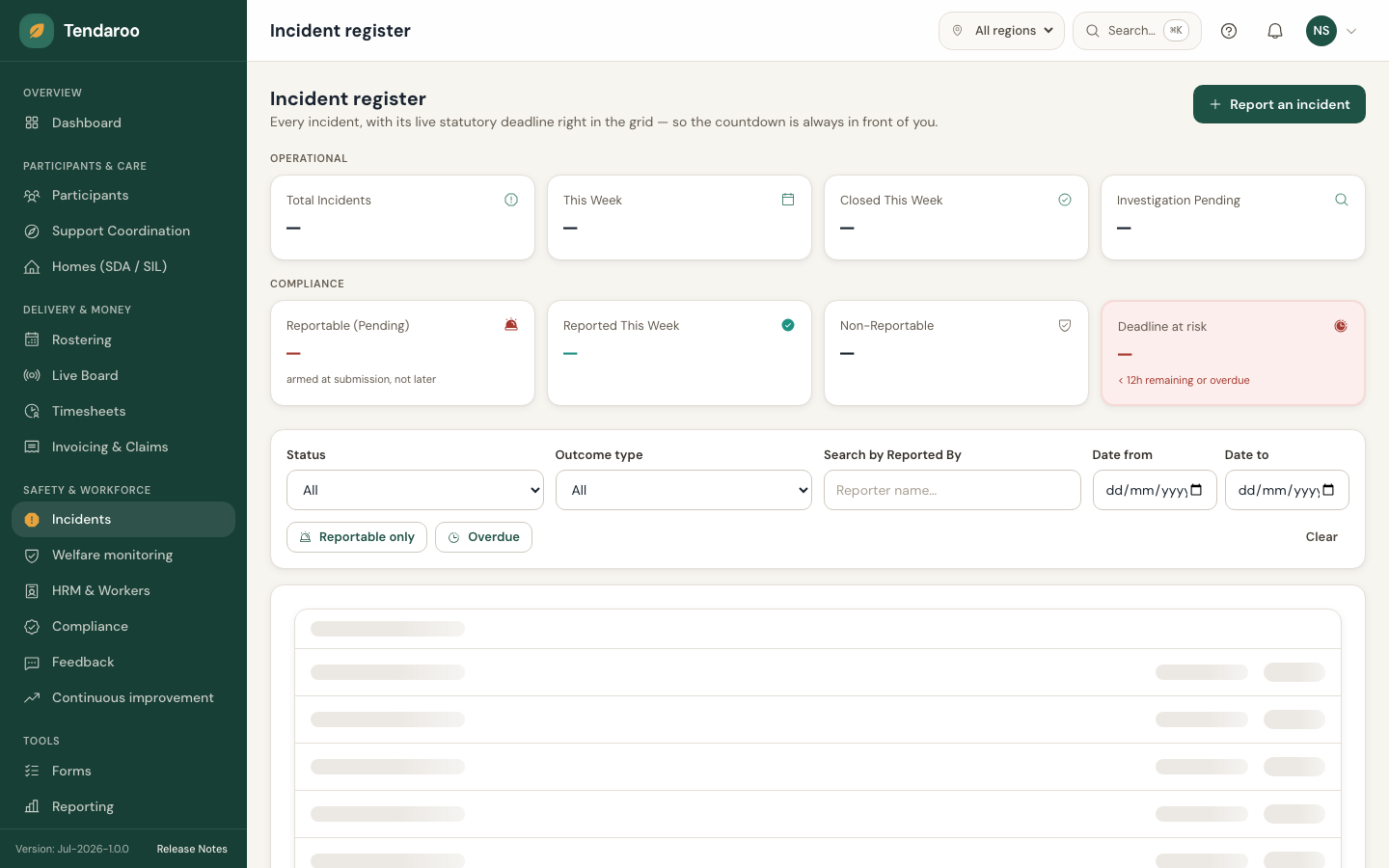The height and width of the screenshot is (868, 1389).
Task: Click the Support Coordination compass icon
Action: [x=32, y=231]
